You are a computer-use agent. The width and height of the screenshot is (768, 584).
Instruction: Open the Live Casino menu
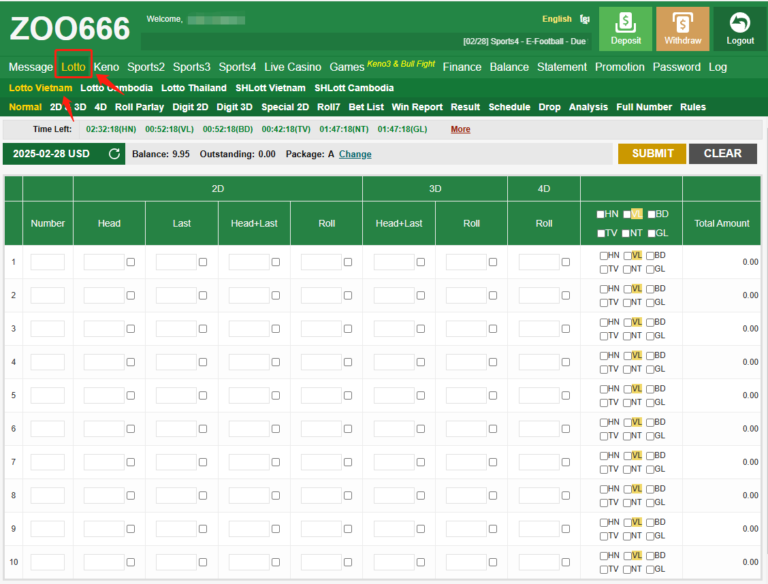[x=293, y=67]
